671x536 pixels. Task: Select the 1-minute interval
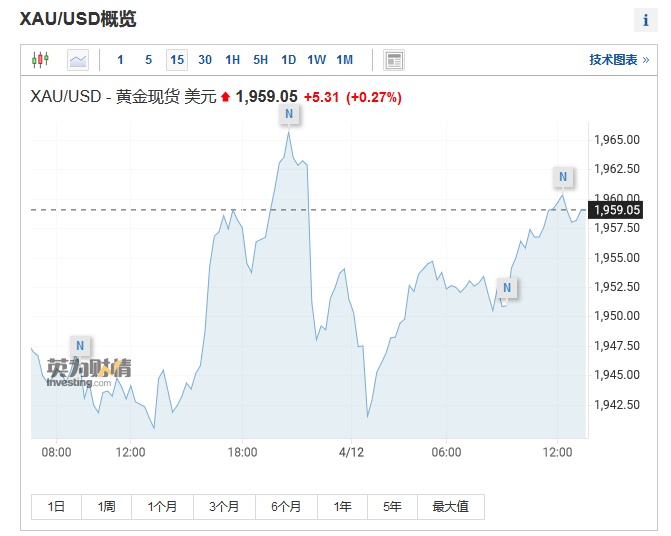pos(121,60)
